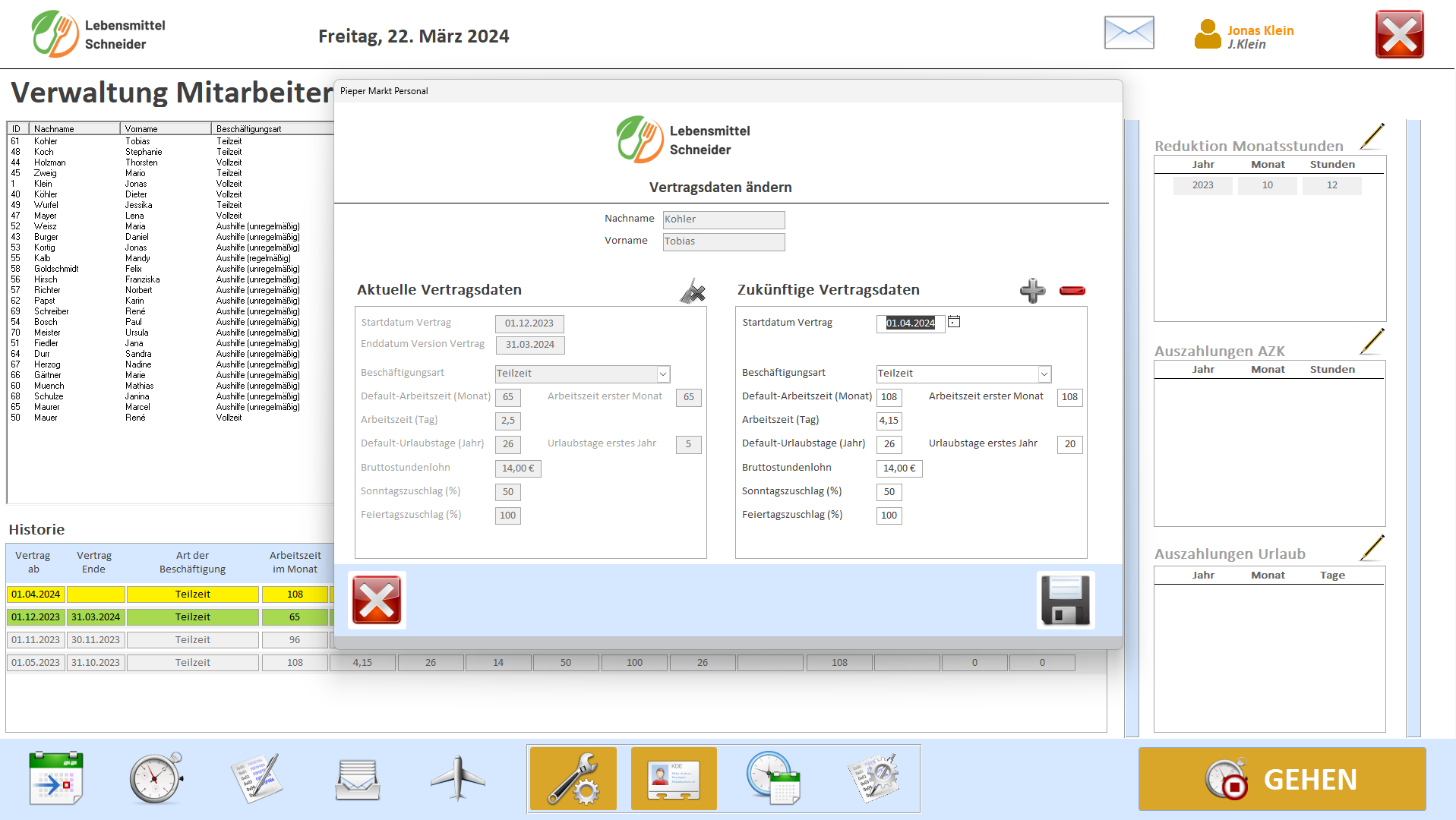Edit Auszahlungen AZK with pencil icon

pos(1372,342)
